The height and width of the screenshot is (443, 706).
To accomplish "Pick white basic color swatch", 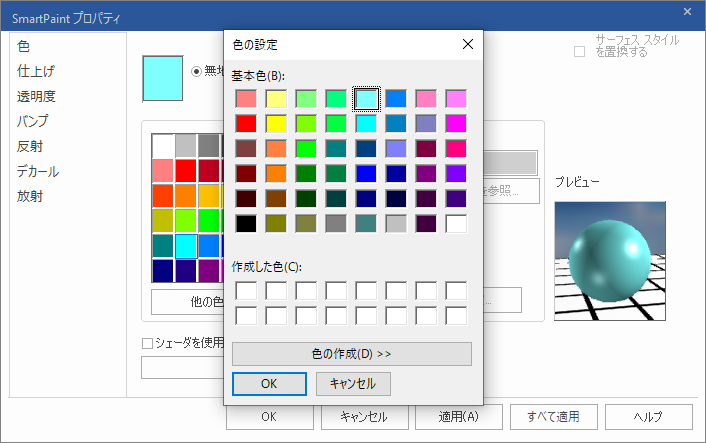I will coord(456,223).
